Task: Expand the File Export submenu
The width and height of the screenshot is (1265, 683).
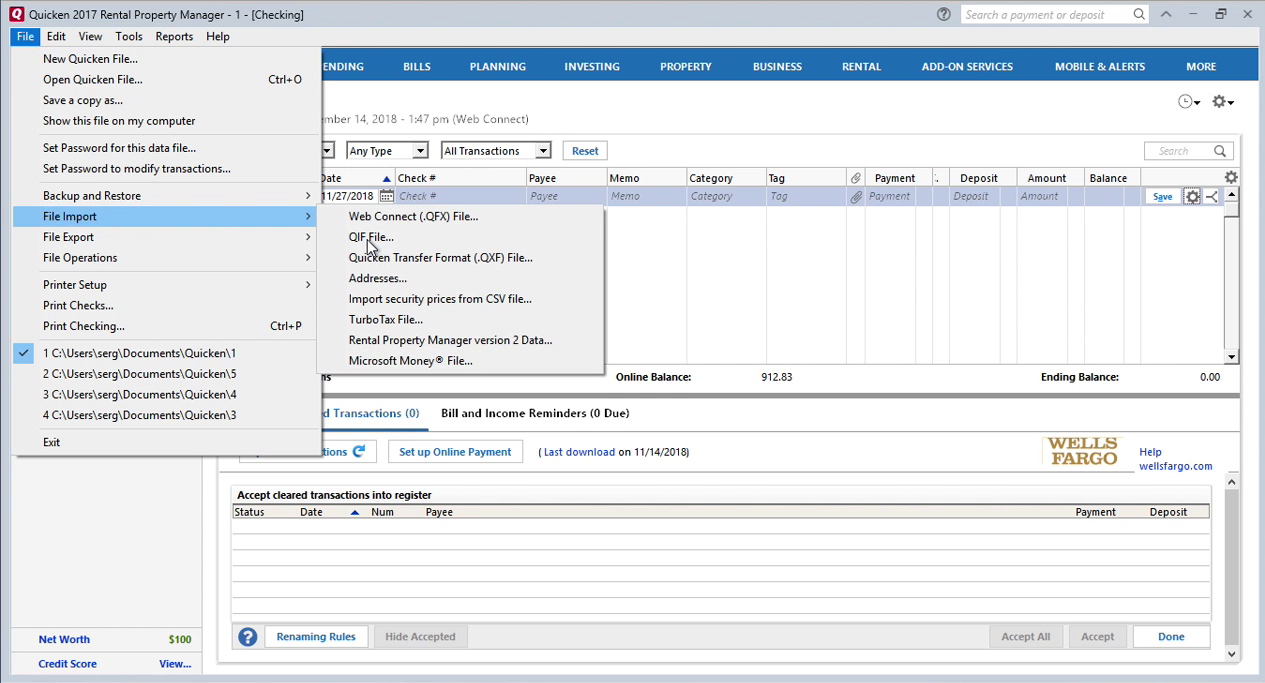Action: (166, 237)
